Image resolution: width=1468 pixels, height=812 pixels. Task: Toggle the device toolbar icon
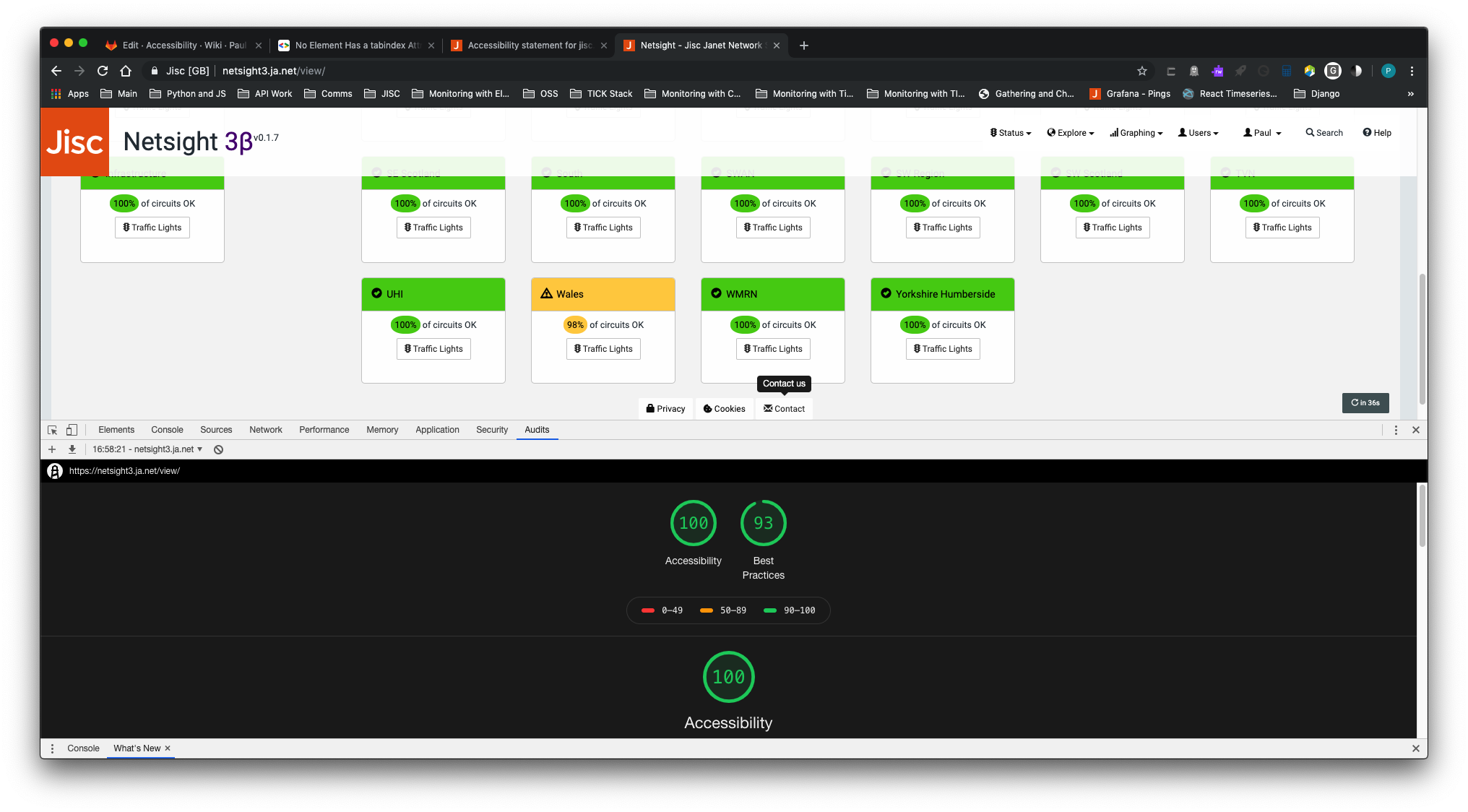tap(72, 430)
